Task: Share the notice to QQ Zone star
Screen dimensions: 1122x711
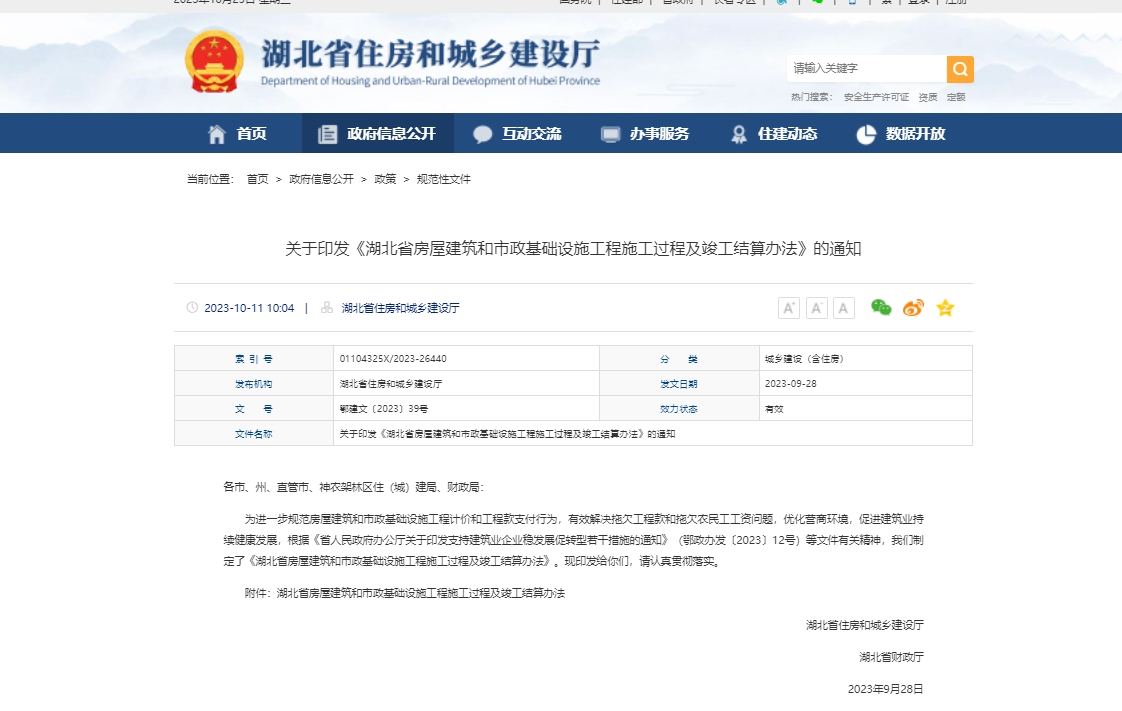Action: pos(945,308)
